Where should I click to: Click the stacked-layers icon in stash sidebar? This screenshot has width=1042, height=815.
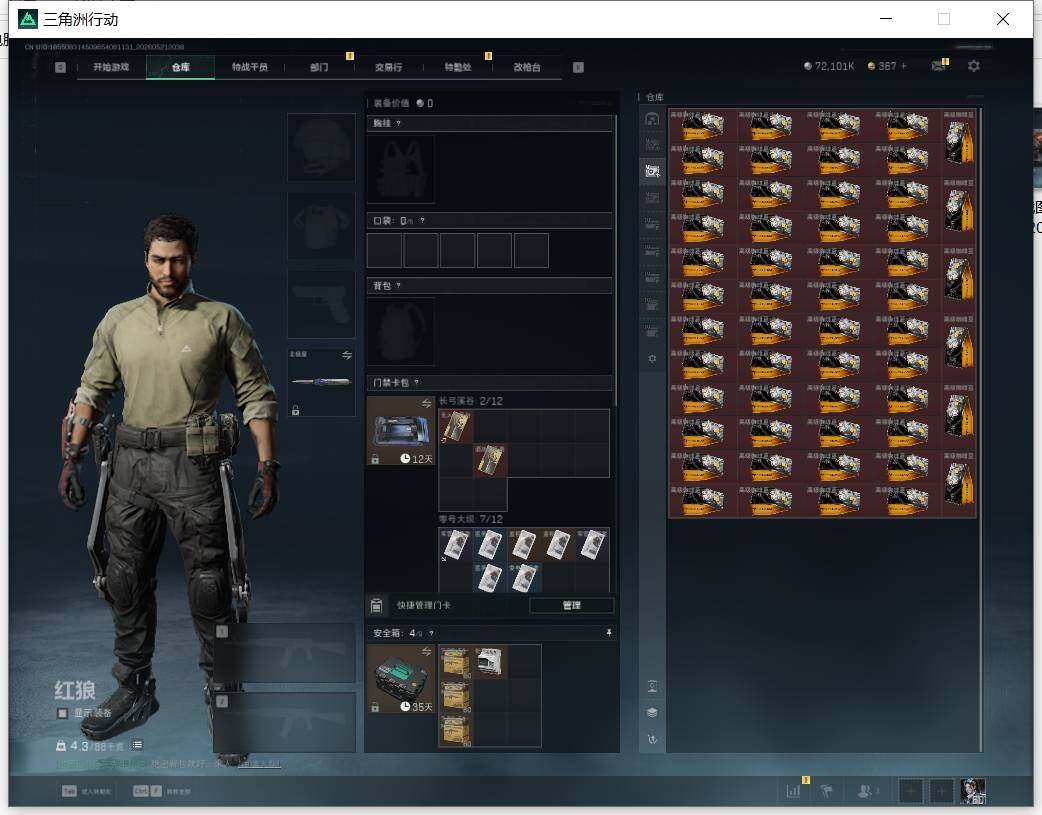pos(652,713)
